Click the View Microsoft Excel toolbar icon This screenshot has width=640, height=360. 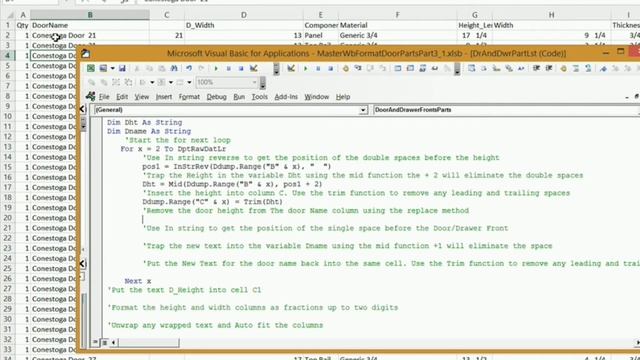[91, 68]
